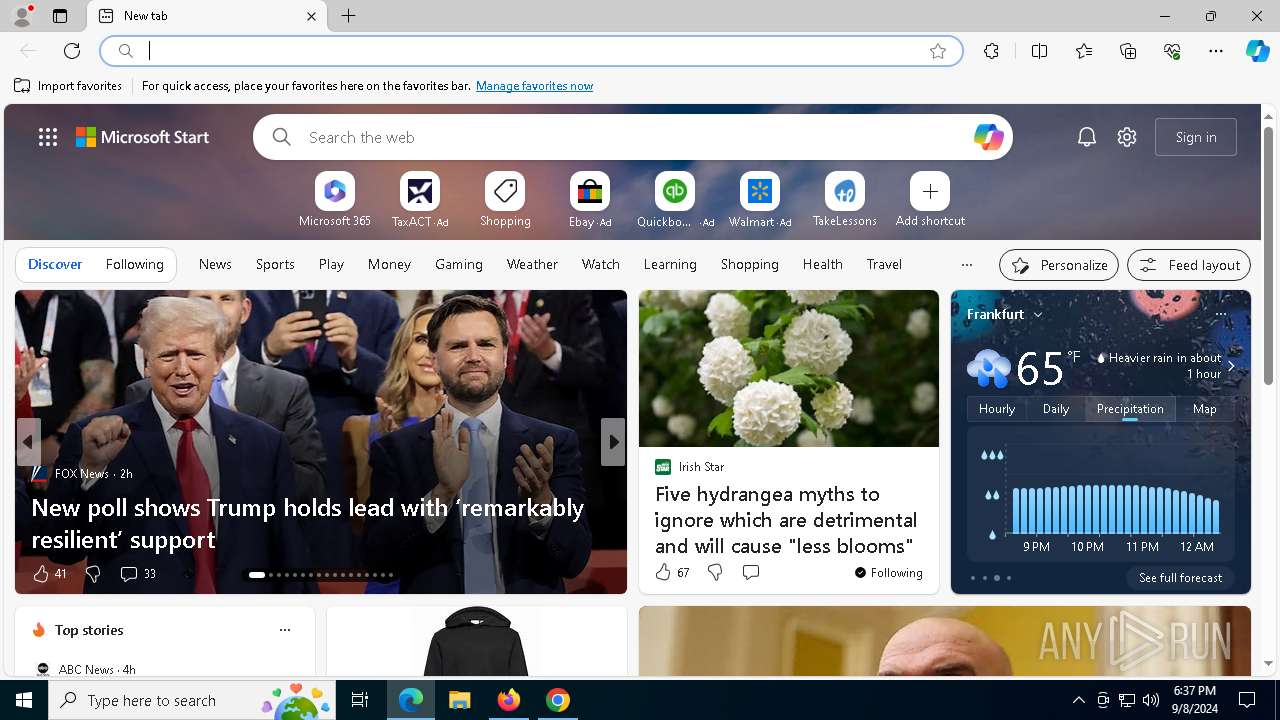Open the weather card more options

pos(1220,314)
